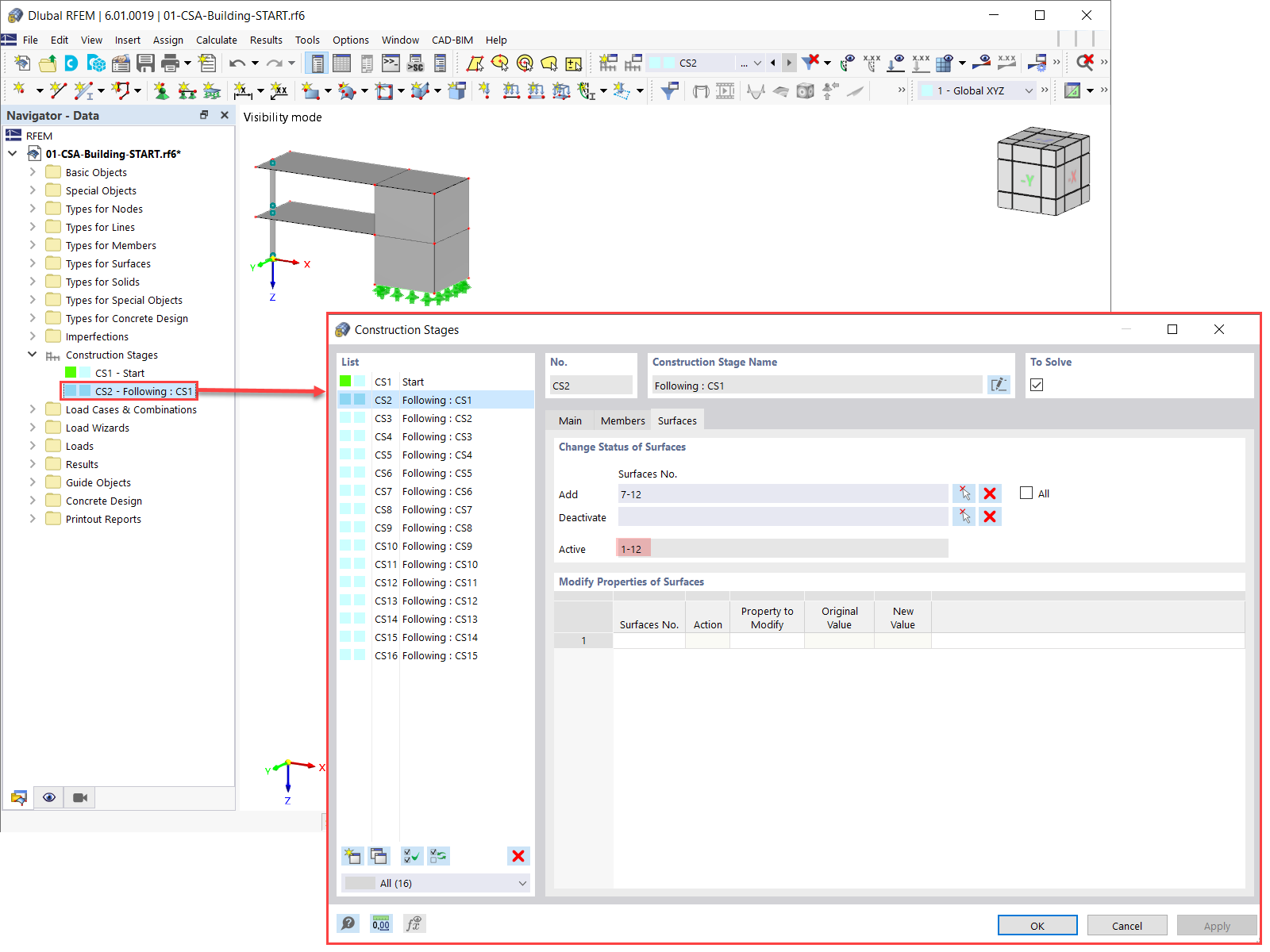Pick surfaces graphically for the Deactivate row

[964, 516]
